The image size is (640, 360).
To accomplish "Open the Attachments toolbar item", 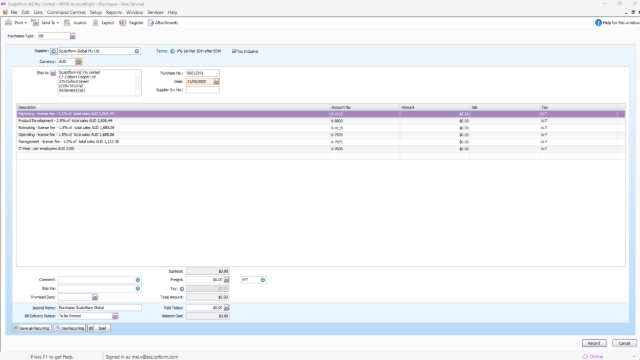I will 163,23.
